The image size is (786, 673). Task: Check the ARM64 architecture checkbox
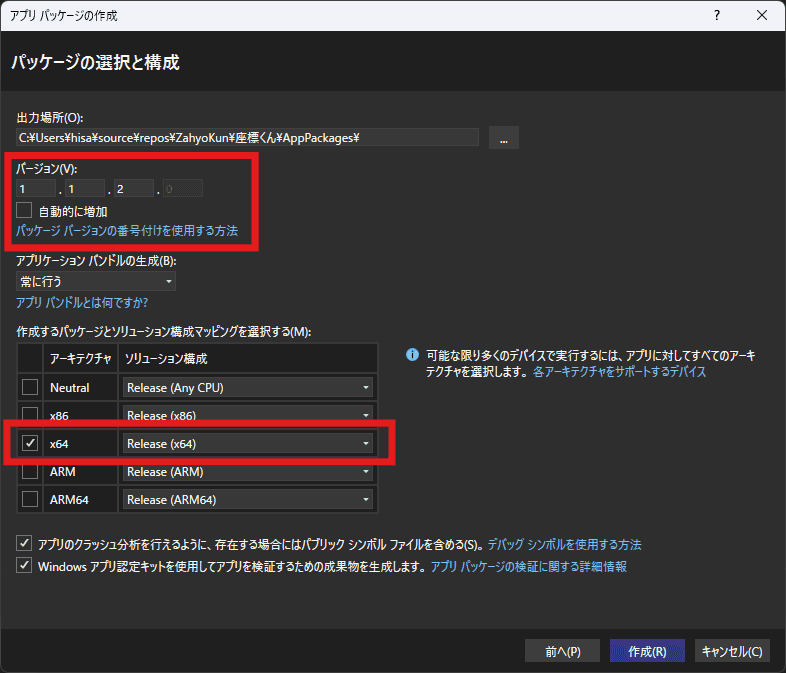point(30,499)
